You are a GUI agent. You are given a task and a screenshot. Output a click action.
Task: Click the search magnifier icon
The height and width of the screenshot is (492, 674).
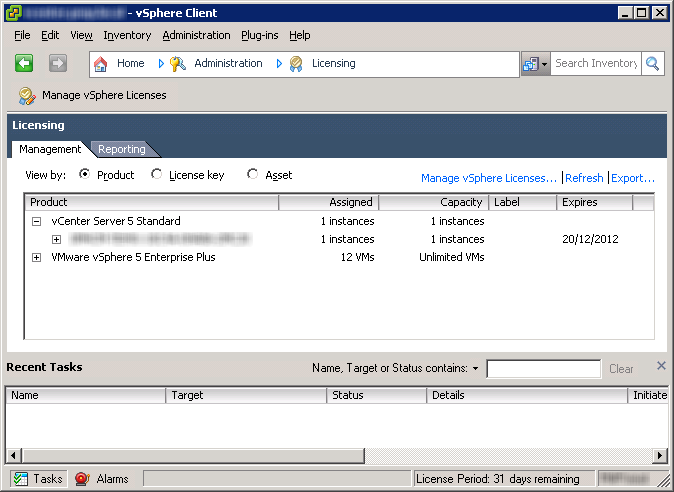652,63
